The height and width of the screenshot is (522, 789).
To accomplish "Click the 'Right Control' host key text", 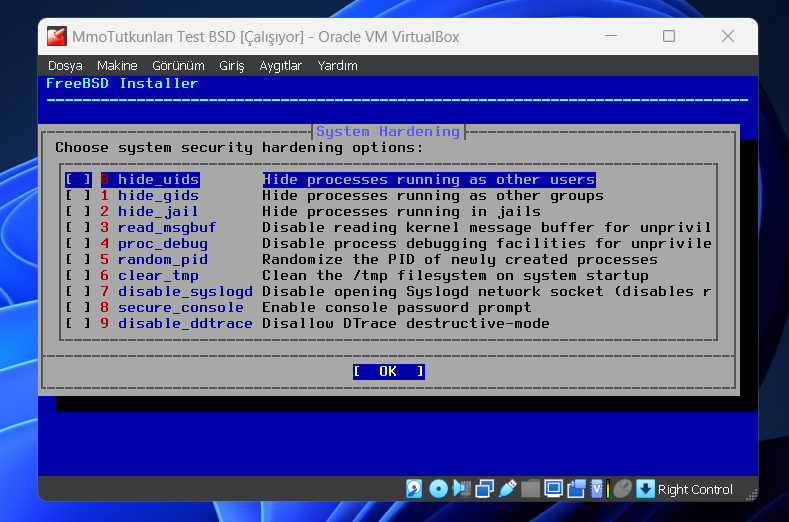I will (x=695, y=490).
